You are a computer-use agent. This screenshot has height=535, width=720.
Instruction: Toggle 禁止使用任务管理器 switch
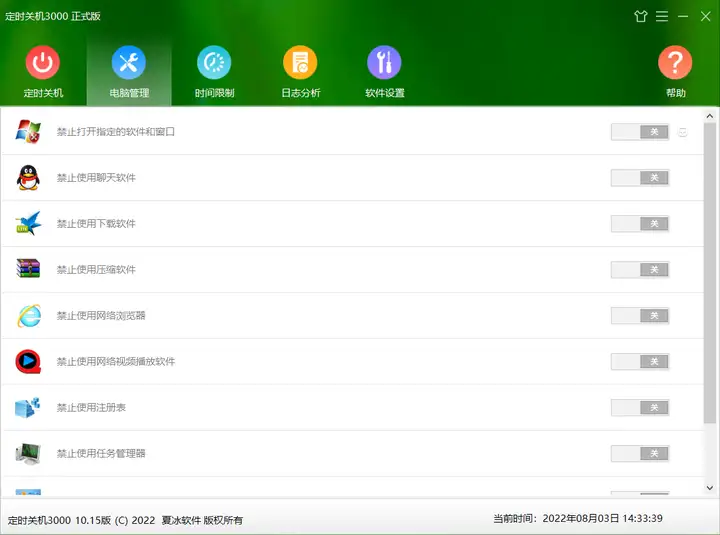640,453
